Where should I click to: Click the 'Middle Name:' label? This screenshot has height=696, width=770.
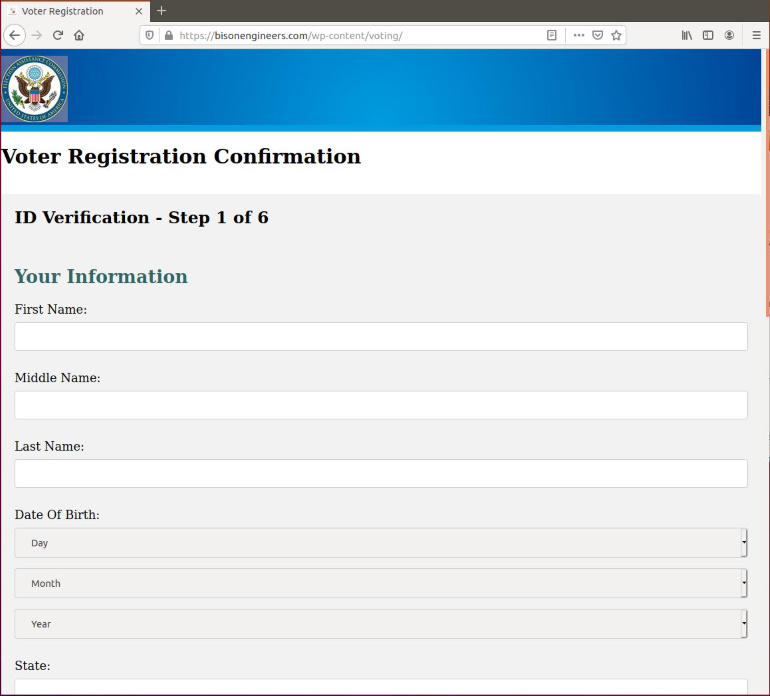coord(57,378)
